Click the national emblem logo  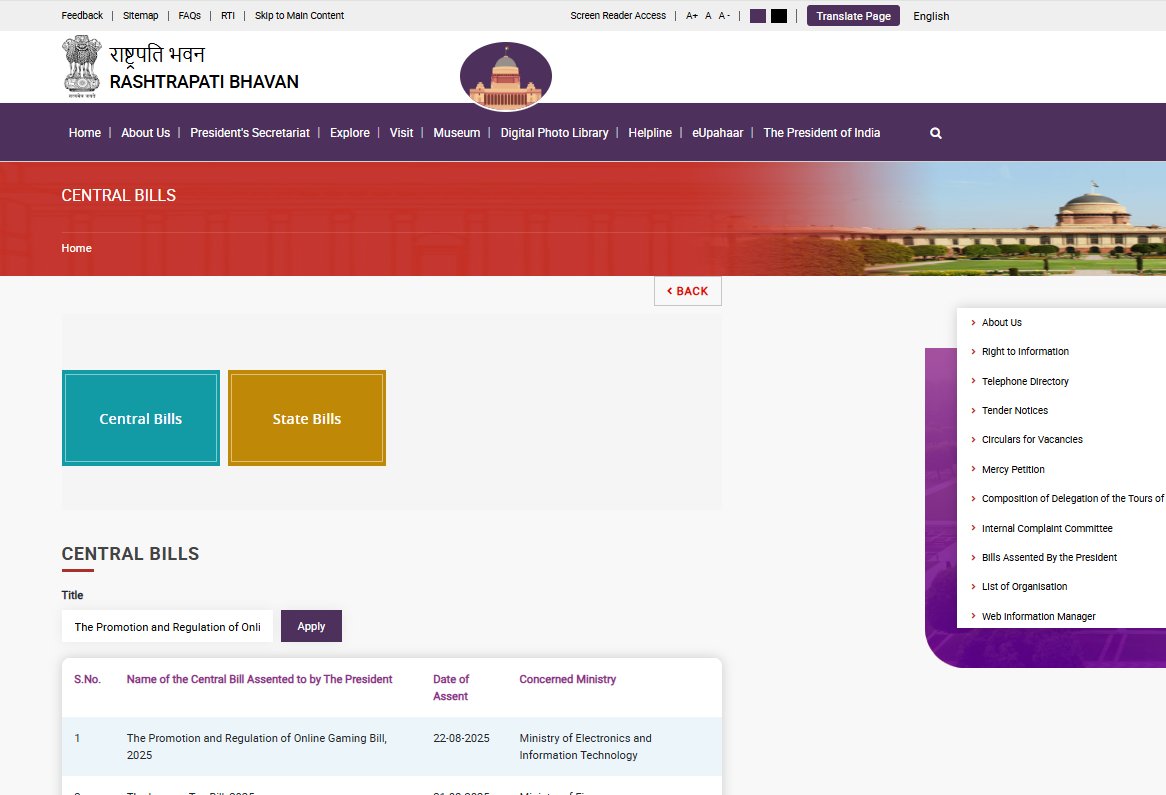point(81,67)
